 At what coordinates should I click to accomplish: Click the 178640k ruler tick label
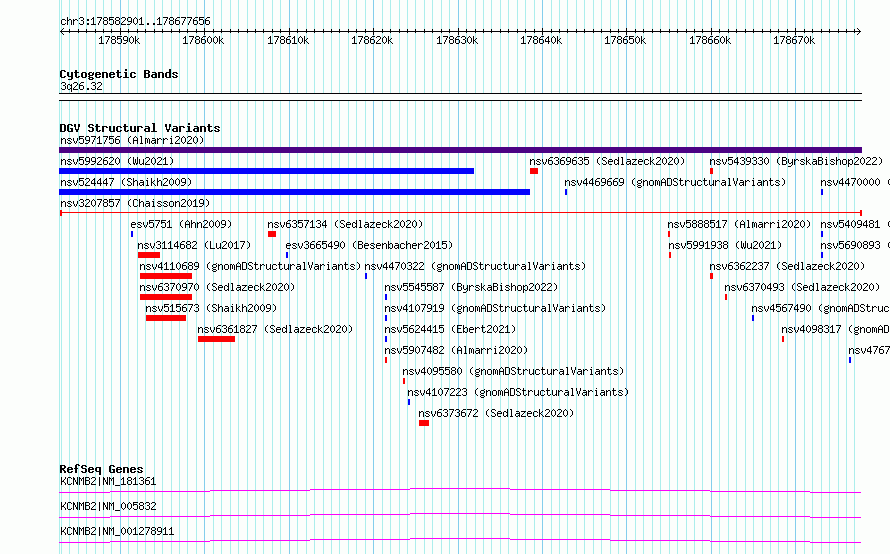pos(541,40)
